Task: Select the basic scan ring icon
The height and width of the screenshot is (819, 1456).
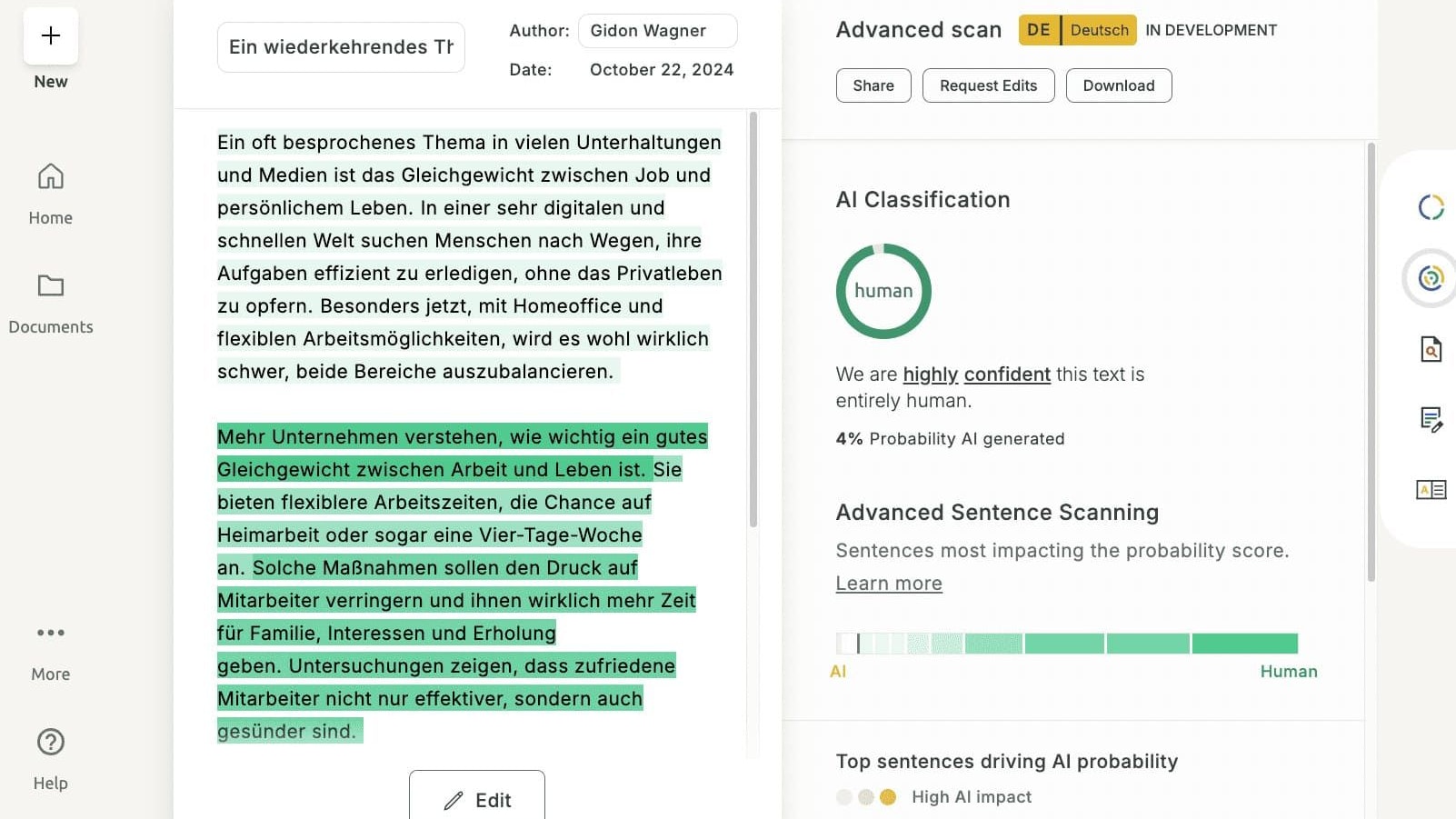Action: [x=1431, y=207]
